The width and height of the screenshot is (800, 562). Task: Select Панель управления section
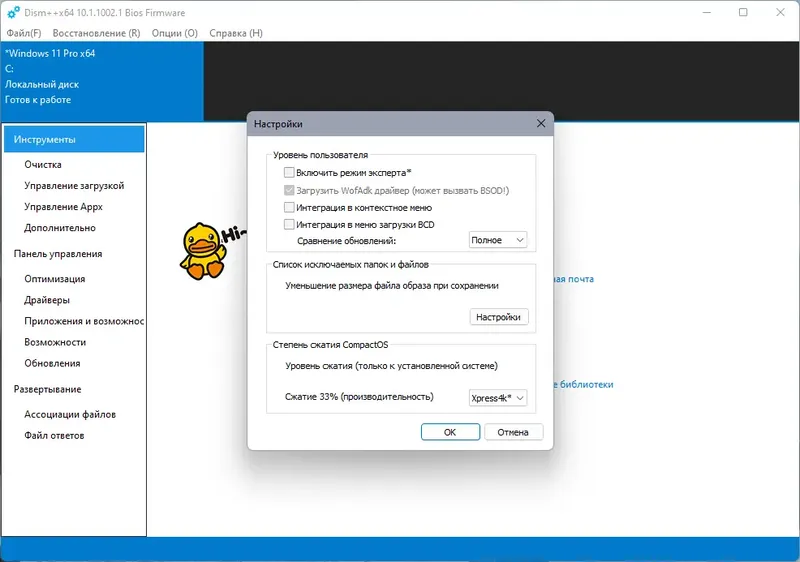pyautogui.click(x=58, y=254)
